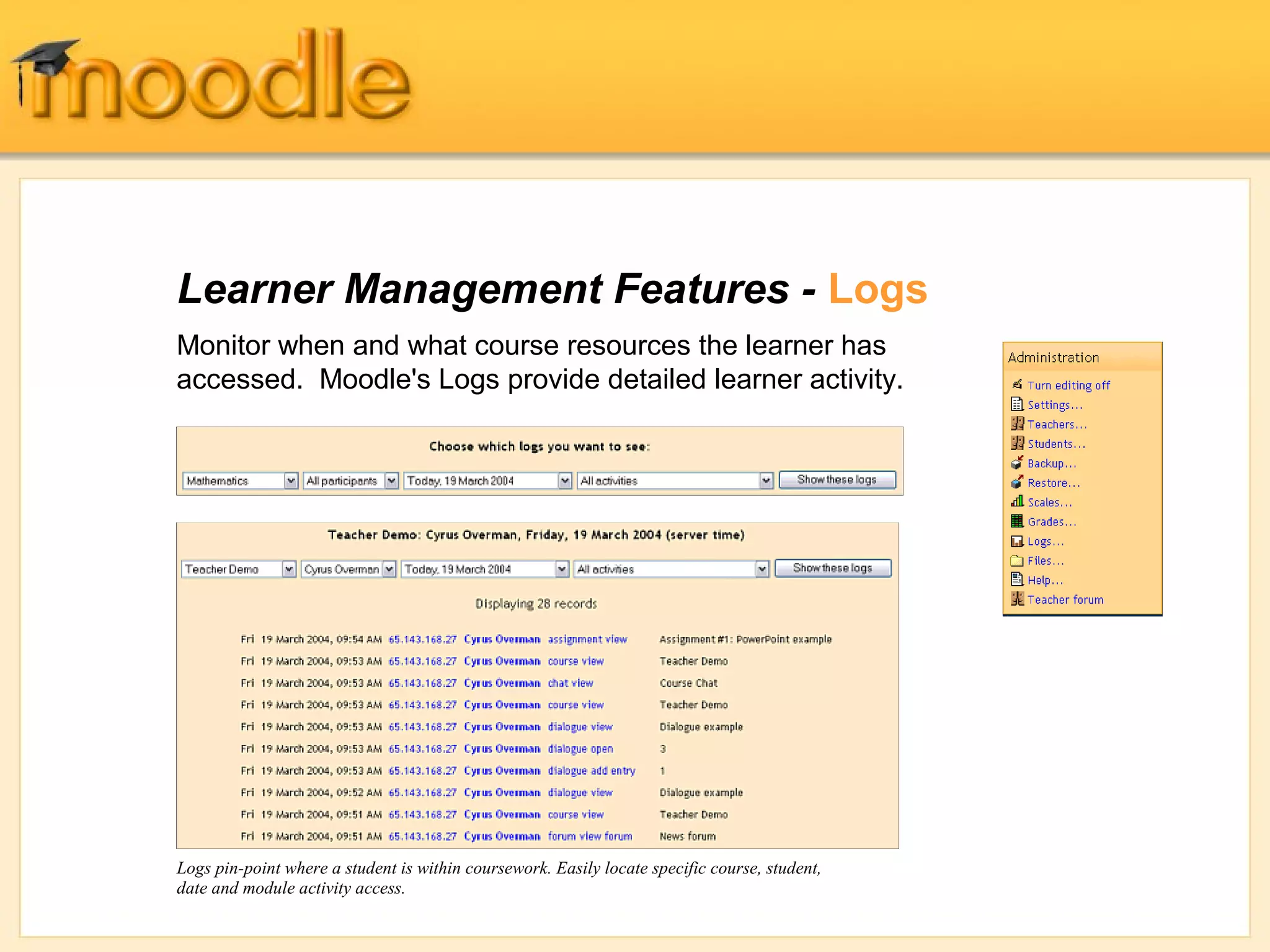Click the Moodle logo
This screenshot has width=1270, height=952.
211,74
